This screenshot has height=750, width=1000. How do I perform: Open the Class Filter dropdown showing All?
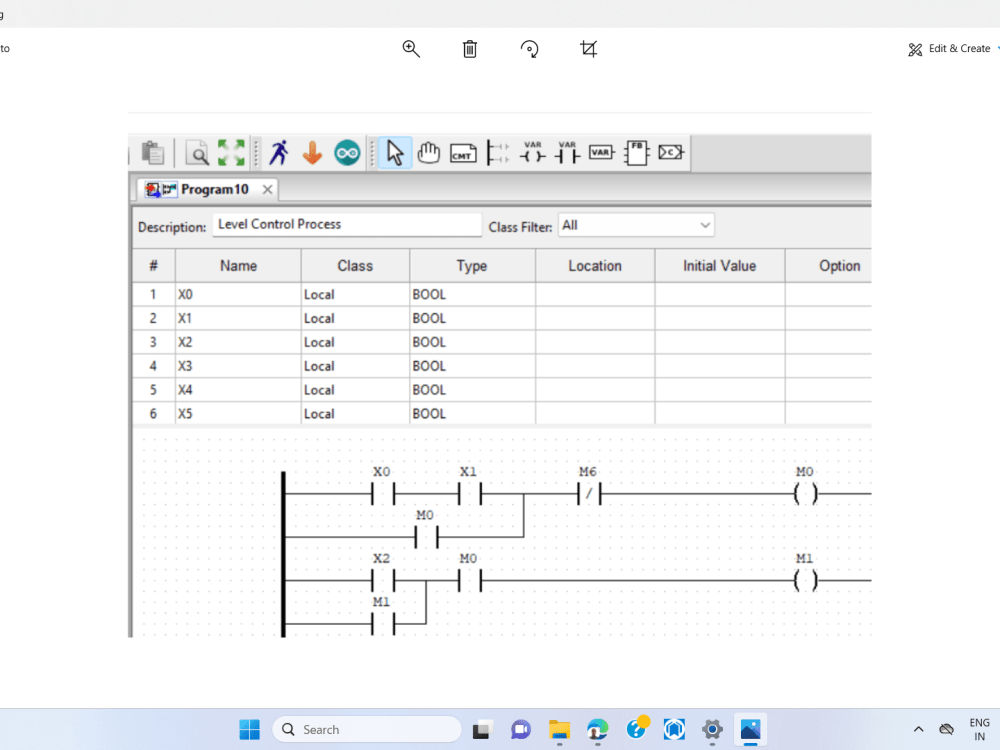[636, 224]
